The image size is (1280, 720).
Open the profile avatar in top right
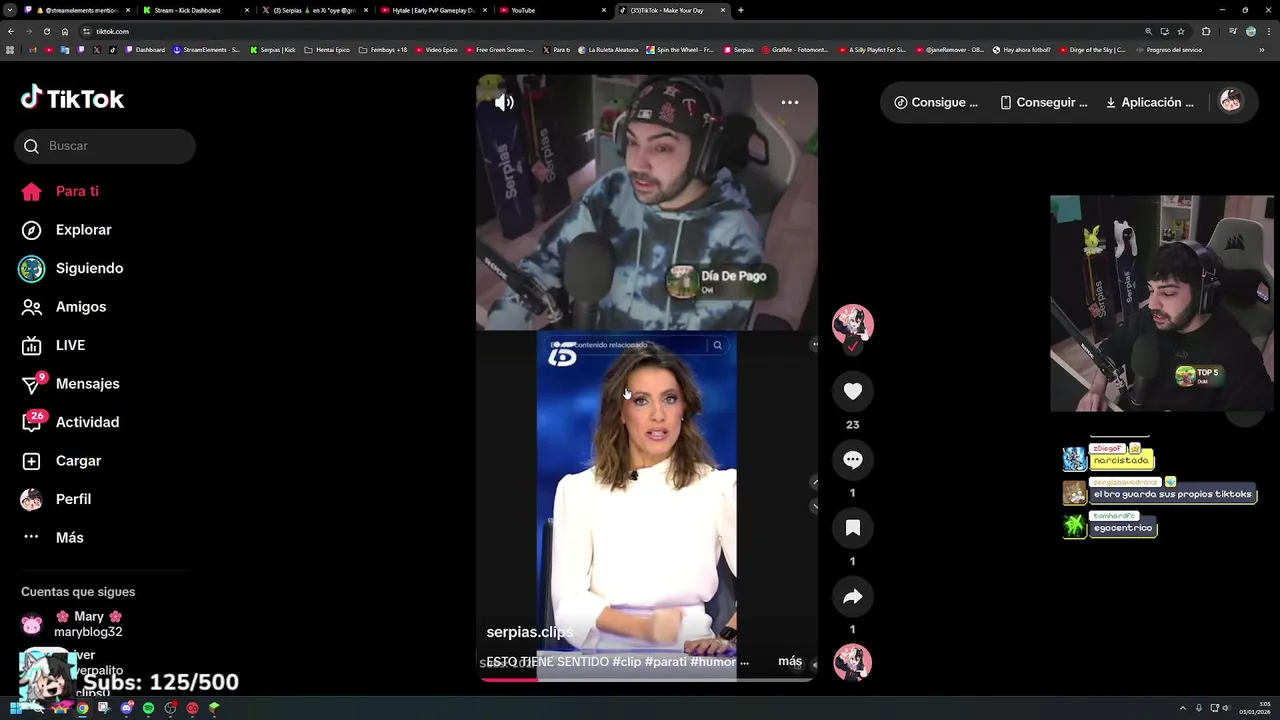point(1231,102)
